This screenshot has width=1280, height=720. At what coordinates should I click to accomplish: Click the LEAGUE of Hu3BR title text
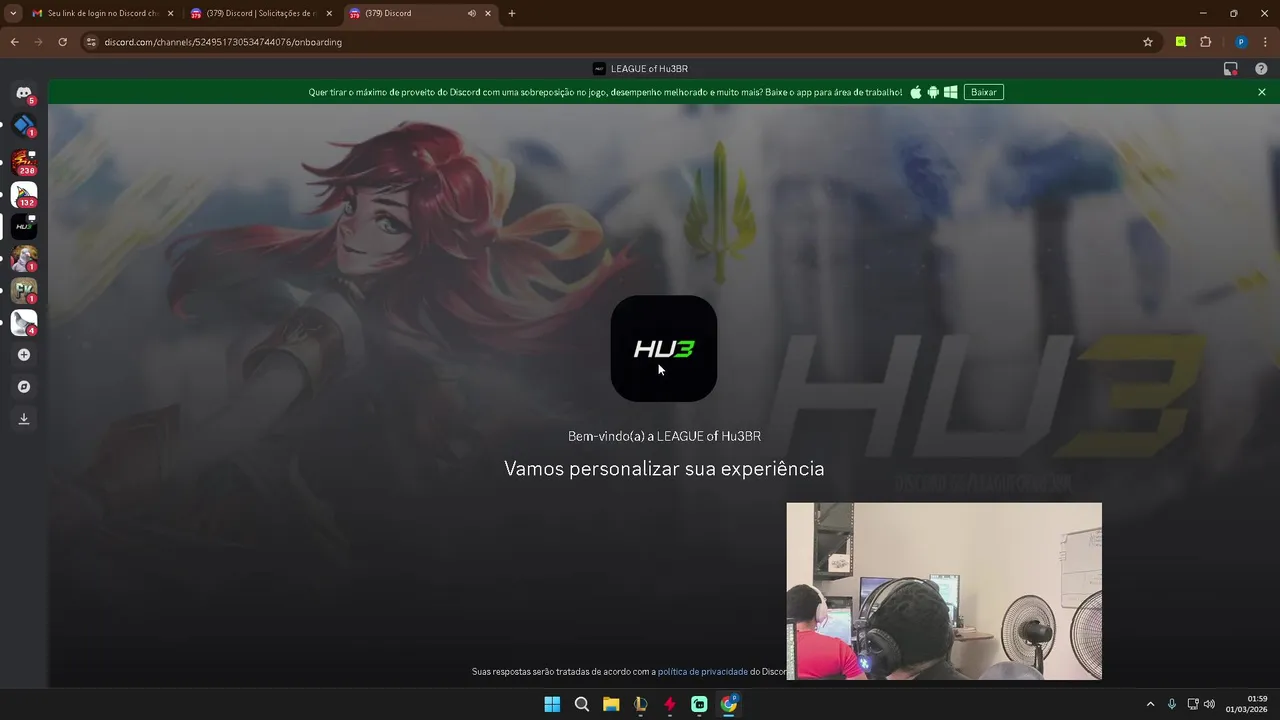pyautogui.click(x=649, y=69)
